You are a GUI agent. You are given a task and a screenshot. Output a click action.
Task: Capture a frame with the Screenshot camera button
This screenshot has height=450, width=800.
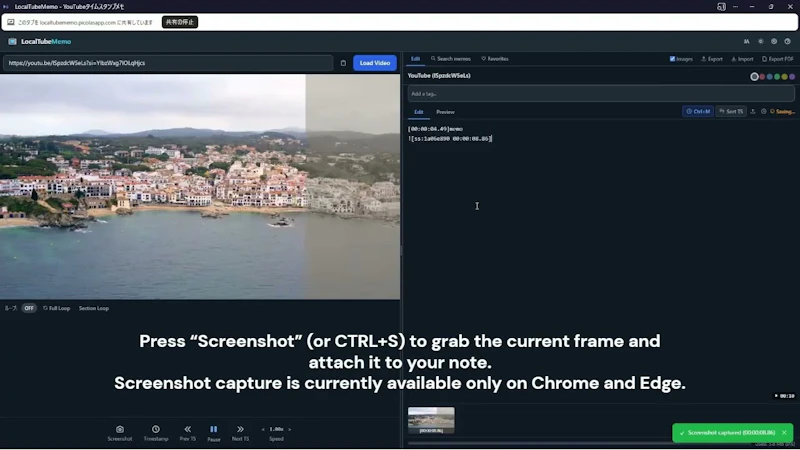[120, 433]
